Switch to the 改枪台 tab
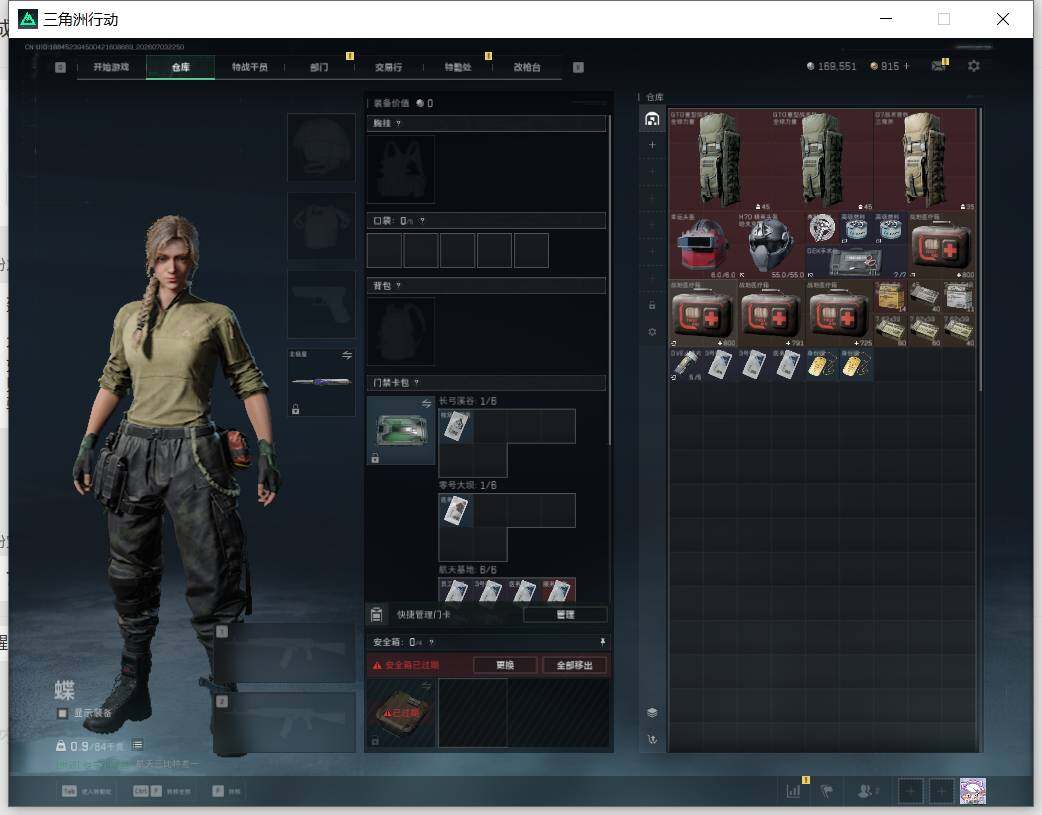This screenshot has height=815, width=1042. (527, 67)
